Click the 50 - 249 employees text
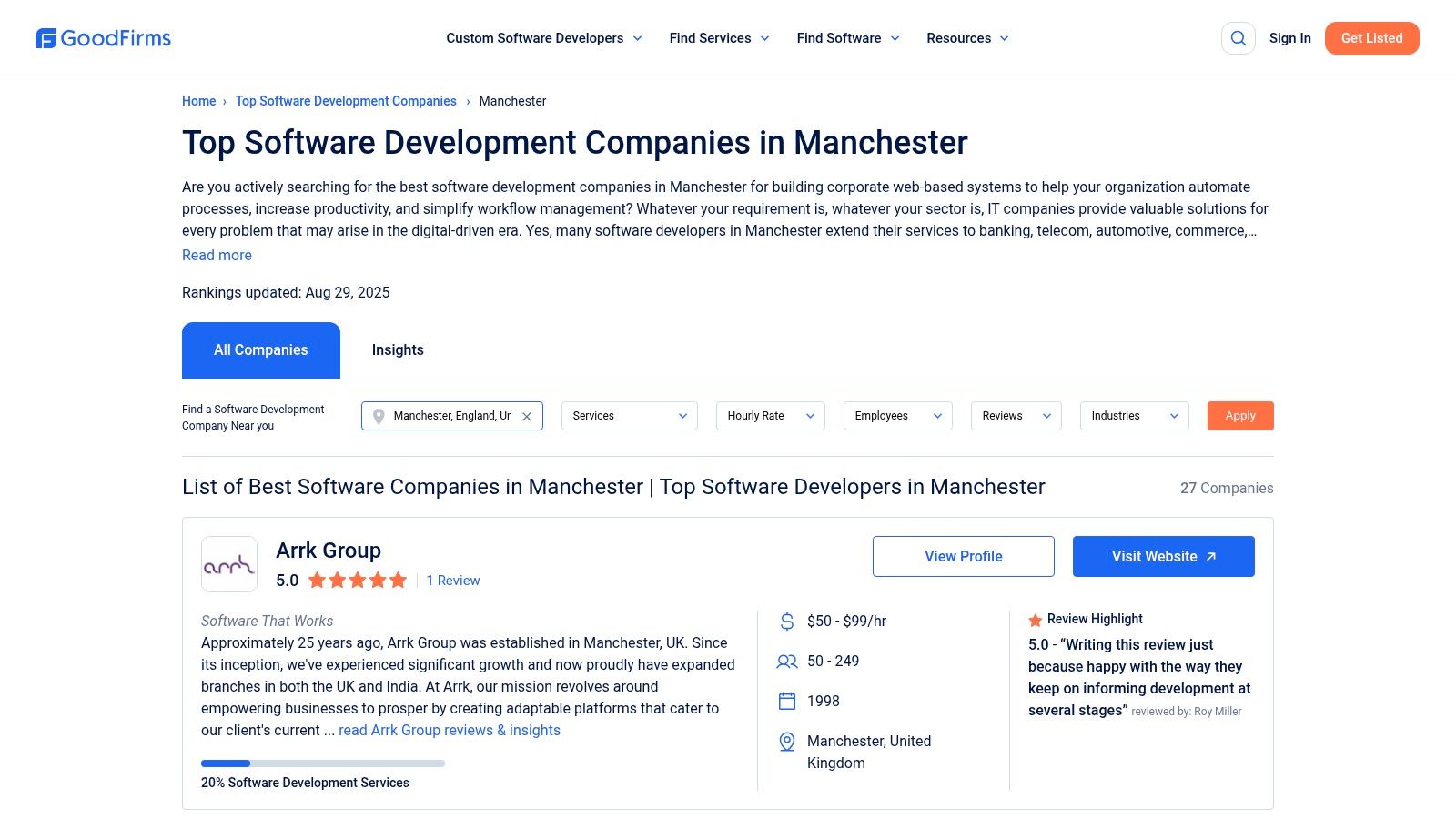 (833, 662)
